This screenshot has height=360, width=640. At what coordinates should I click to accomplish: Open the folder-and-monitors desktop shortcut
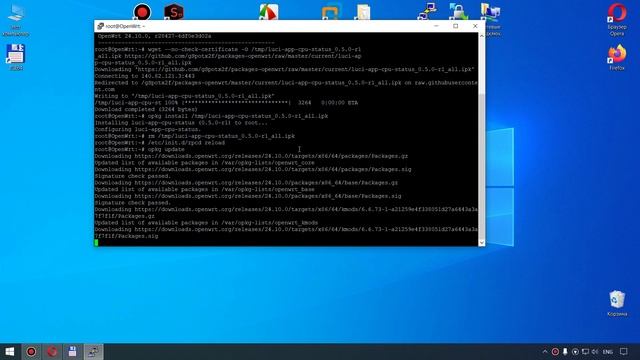pyautogui.click(x=491, y=12)
